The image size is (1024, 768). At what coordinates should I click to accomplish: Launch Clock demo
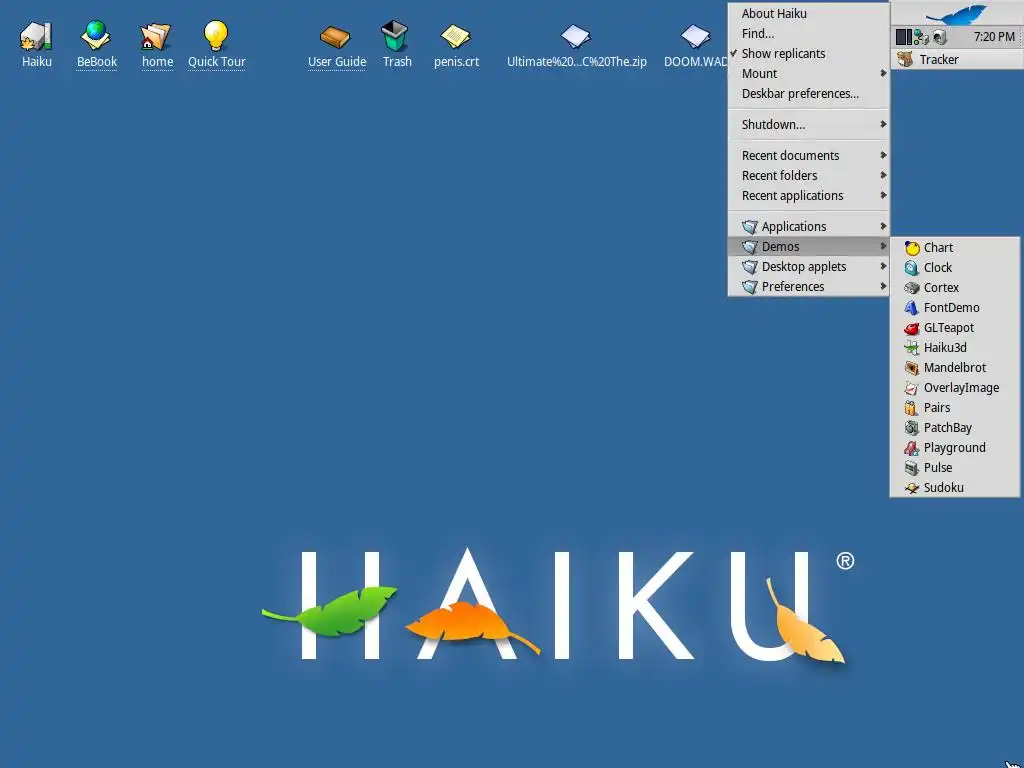pos(955,268)
